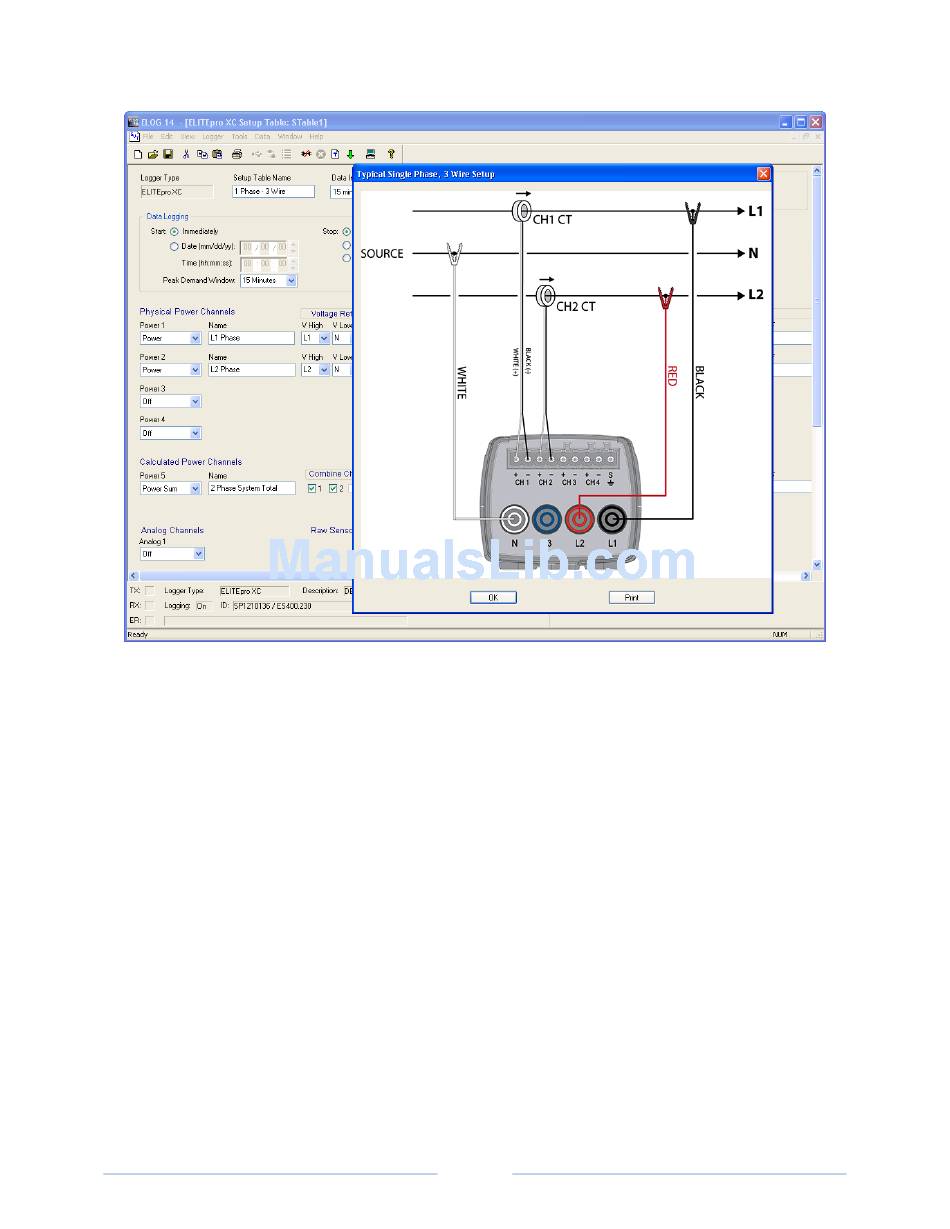This screenshot has width=950, height=1229.
Task: Click the horizontal scrollbar right arrow
Action: pyautogui.click(x=806, y=576)
